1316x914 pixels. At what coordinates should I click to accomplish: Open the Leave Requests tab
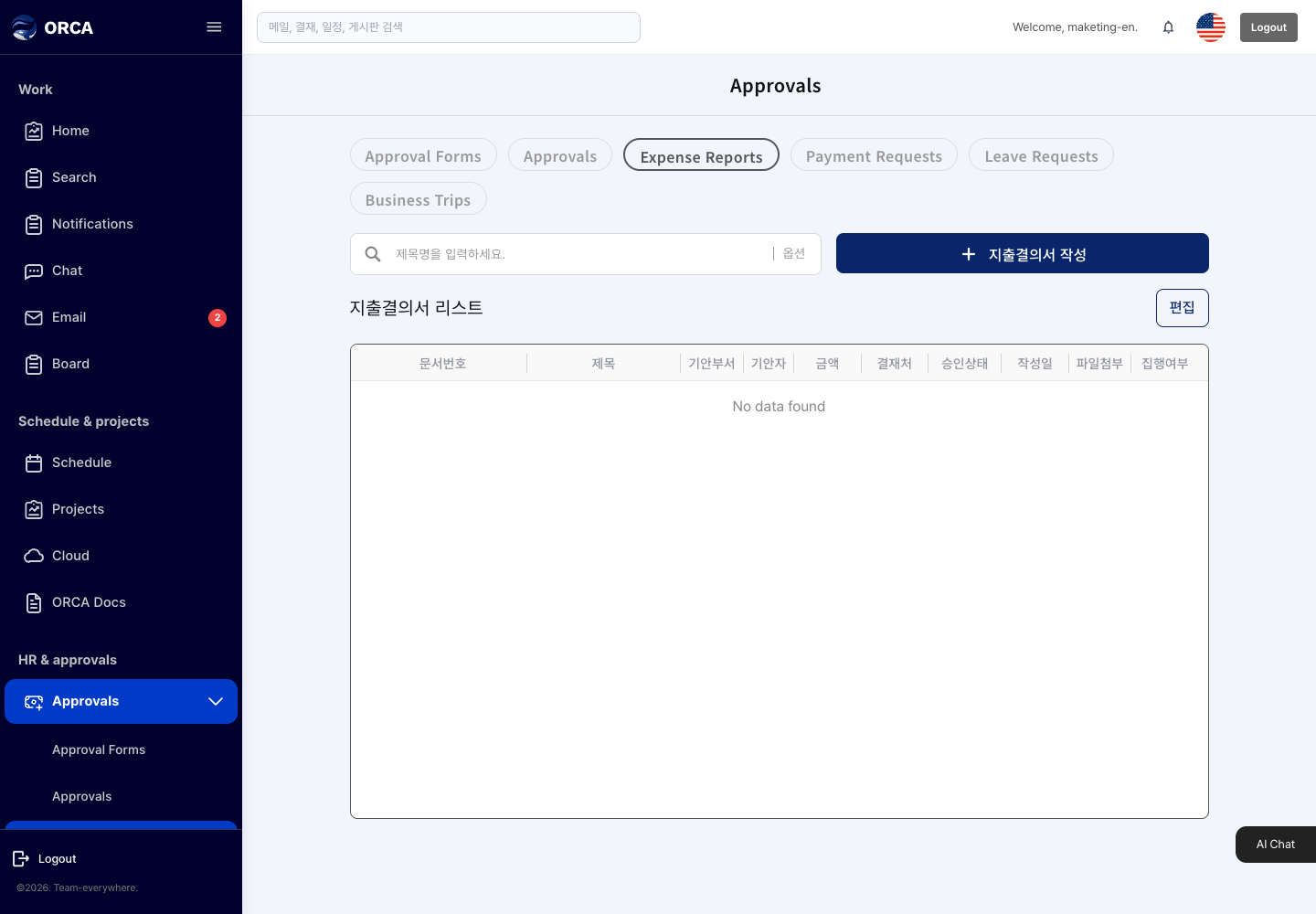coord(1041,155)
